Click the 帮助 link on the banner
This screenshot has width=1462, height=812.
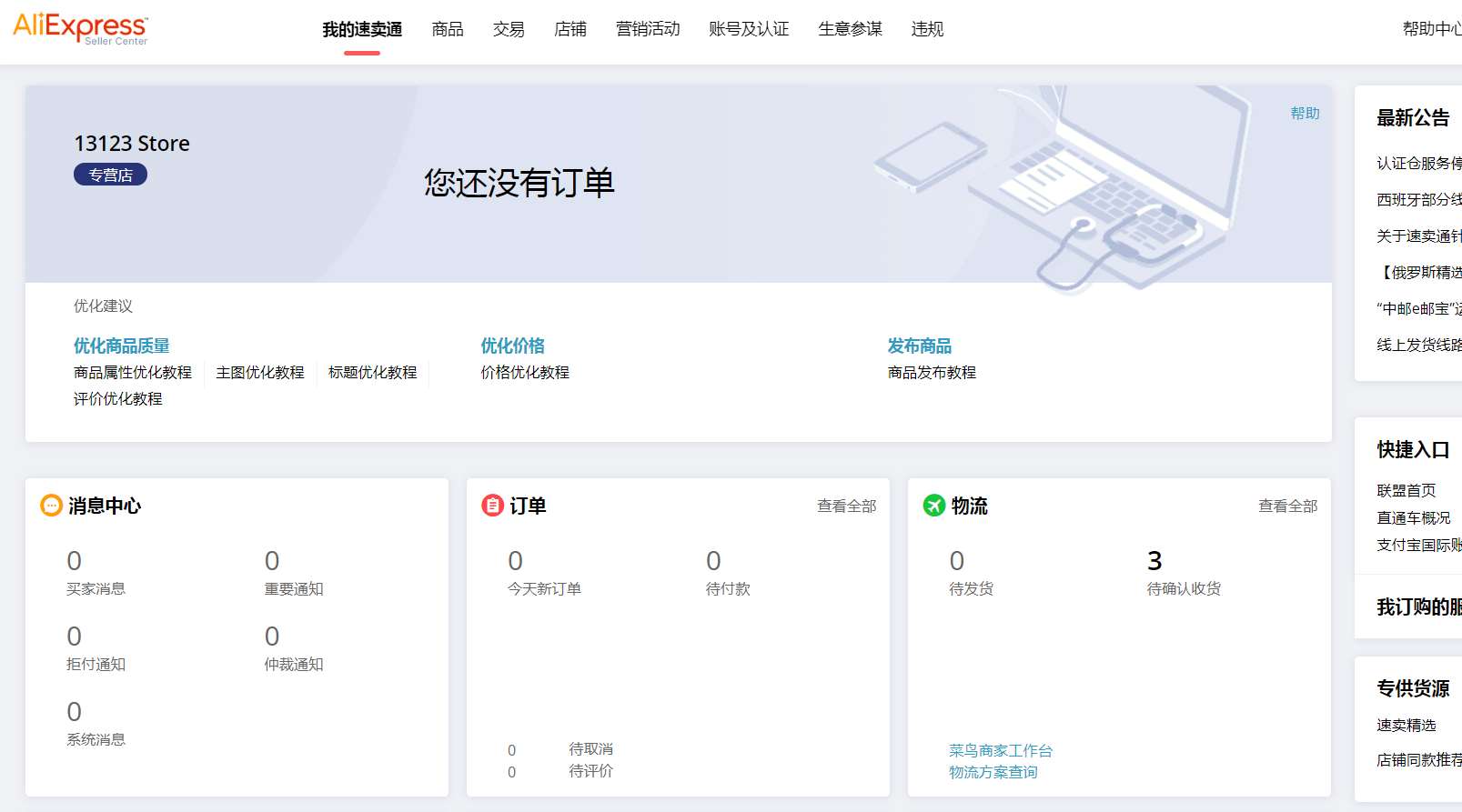pos(1305,113)
